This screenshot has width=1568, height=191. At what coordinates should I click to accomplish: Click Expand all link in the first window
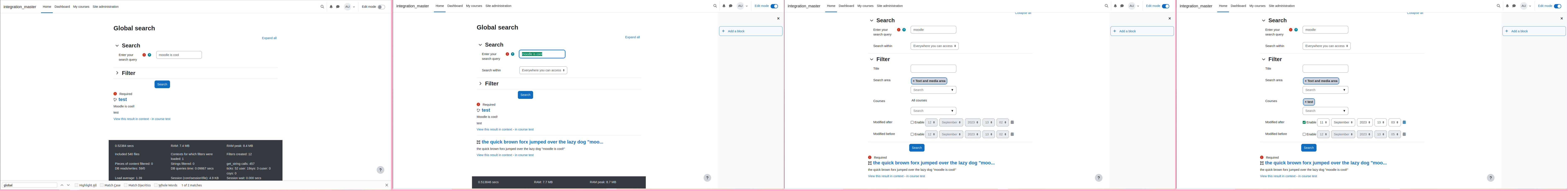point(269,38)
